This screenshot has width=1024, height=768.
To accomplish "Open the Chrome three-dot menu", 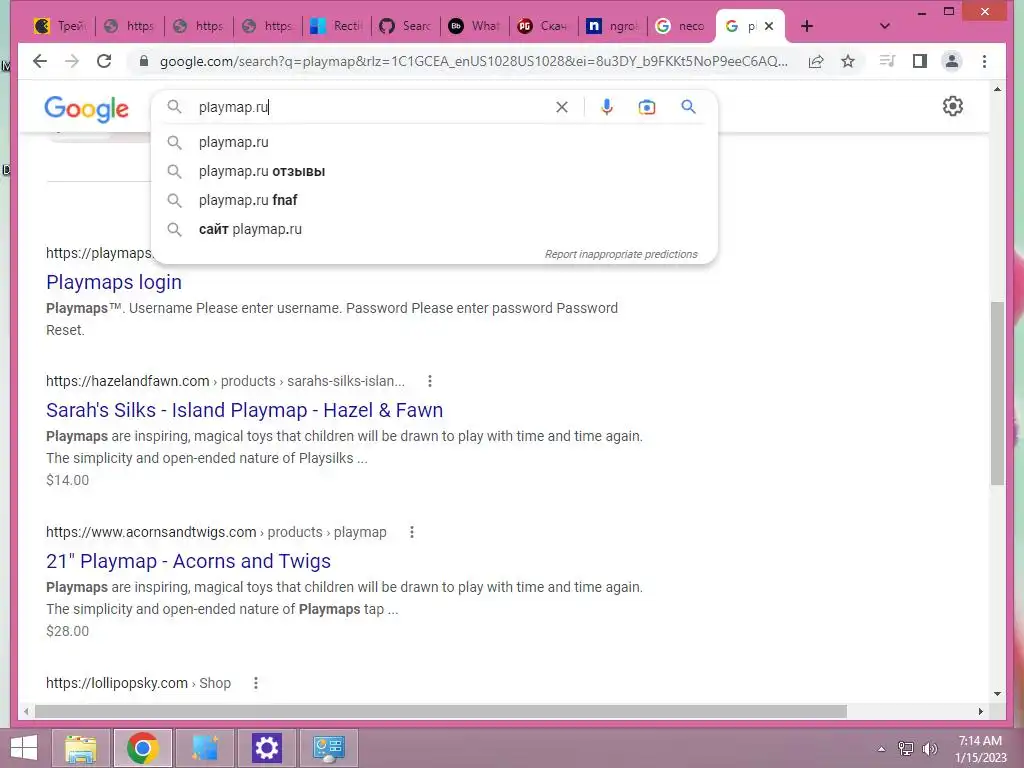I will [984, 61].
